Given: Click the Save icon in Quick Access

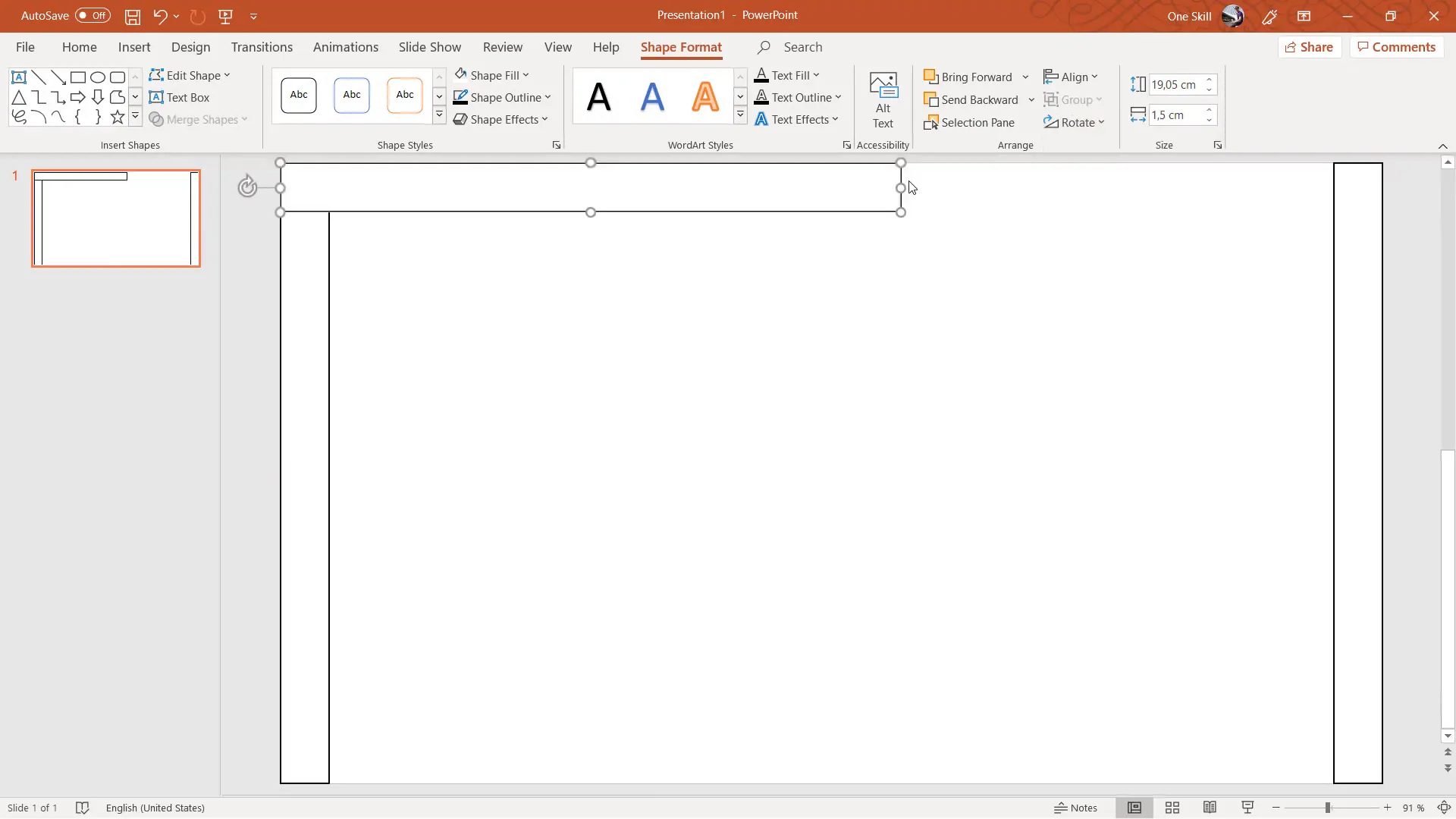Looking at the screenshot, I should [x=133, y=16].
